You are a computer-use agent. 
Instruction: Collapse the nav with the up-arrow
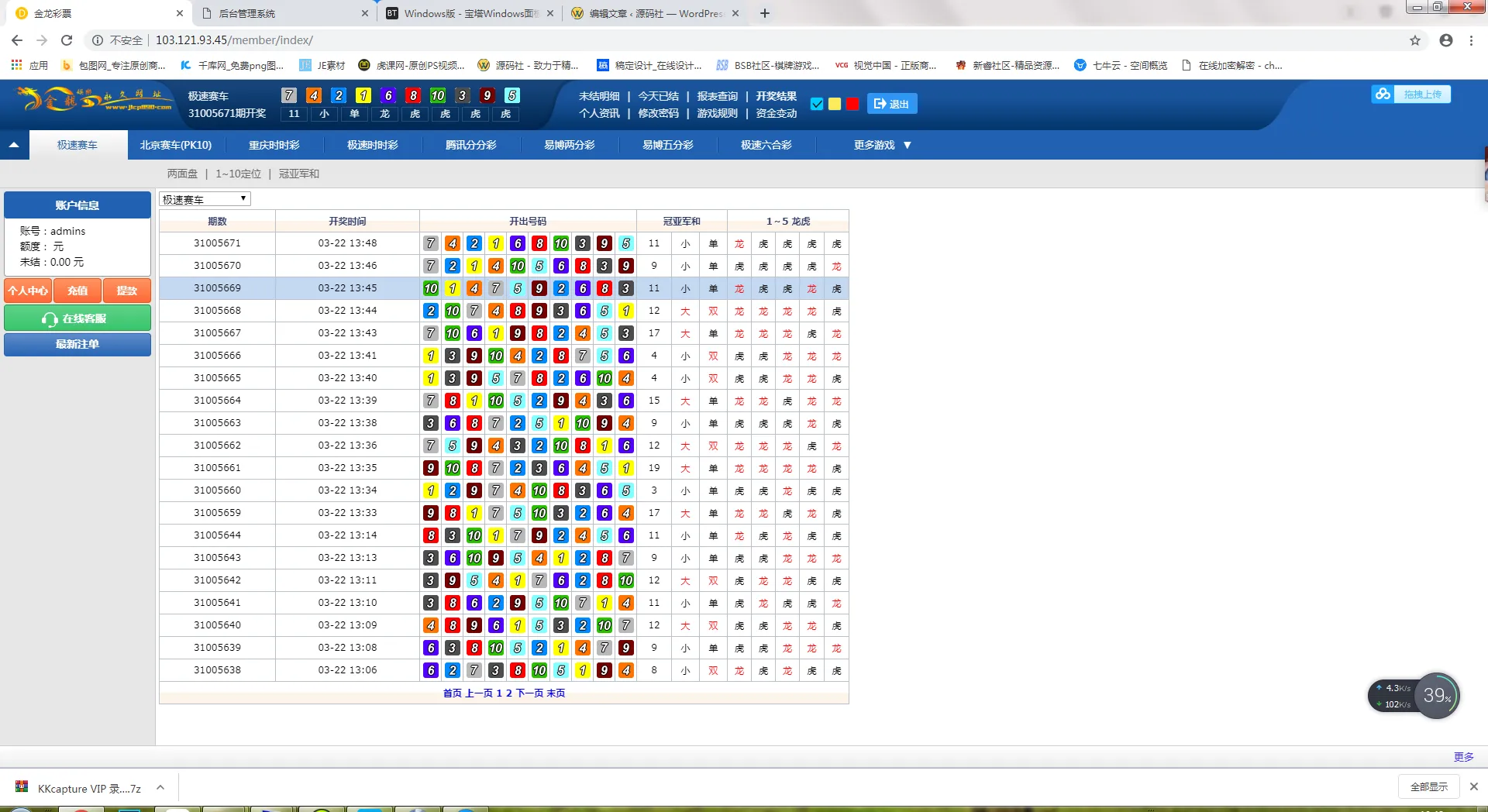coord(14,145)
